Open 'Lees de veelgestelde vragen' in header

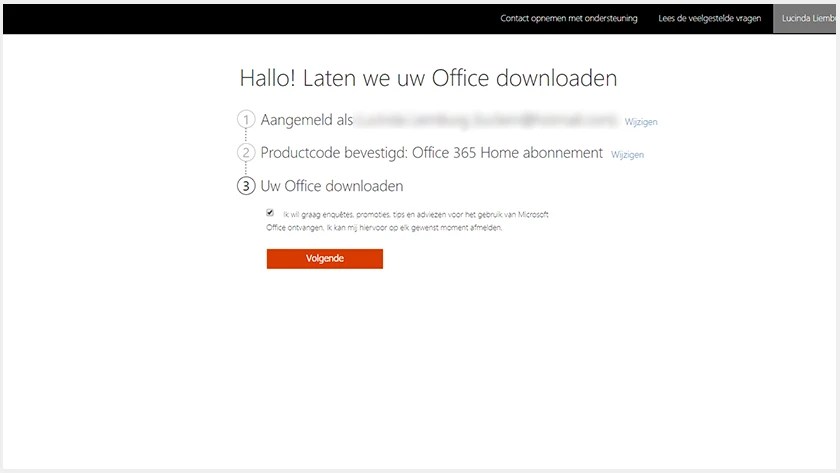[709, 18]
